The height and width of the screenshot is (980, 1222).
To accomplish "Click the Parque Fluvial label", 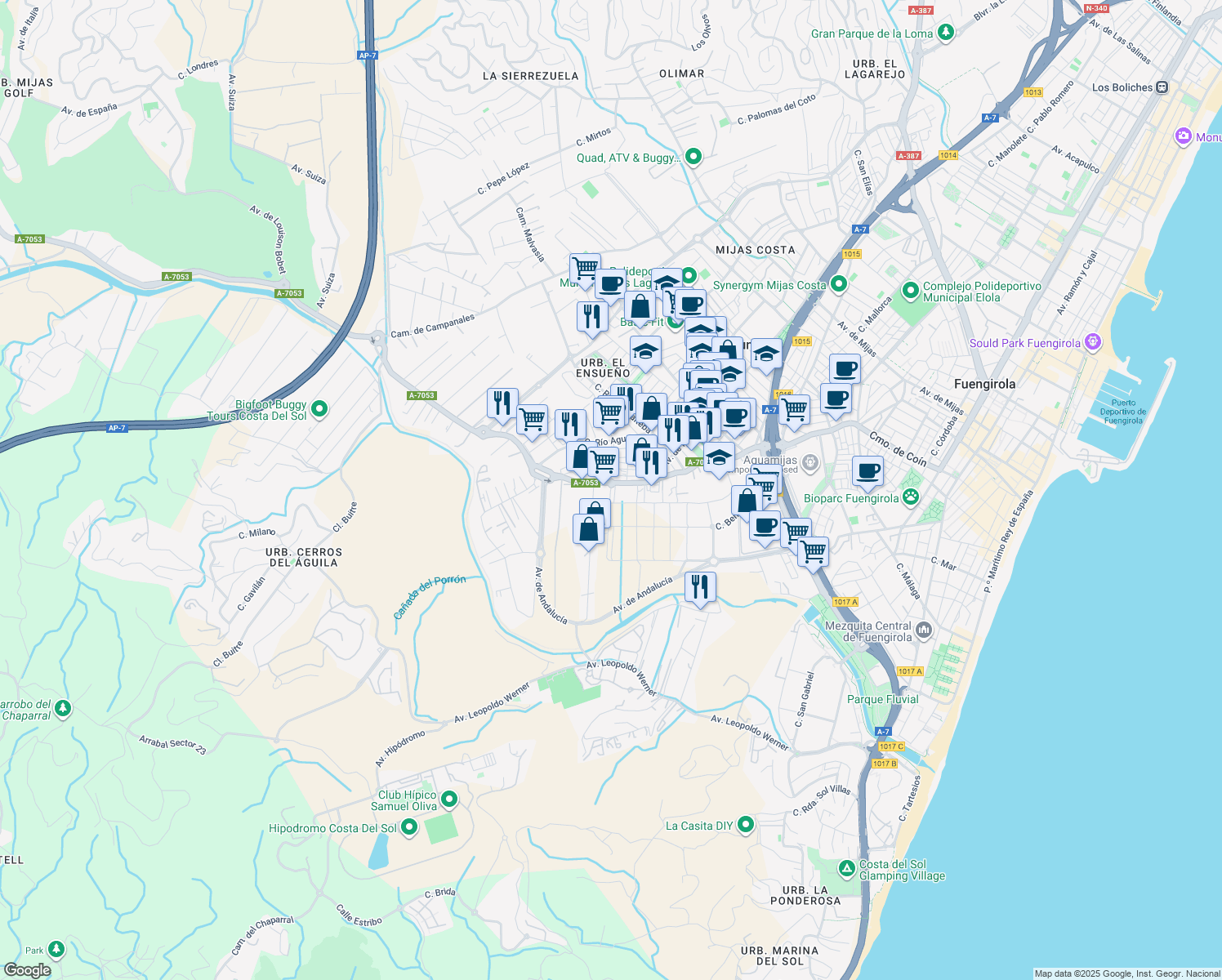I will (x=883, y=699).
